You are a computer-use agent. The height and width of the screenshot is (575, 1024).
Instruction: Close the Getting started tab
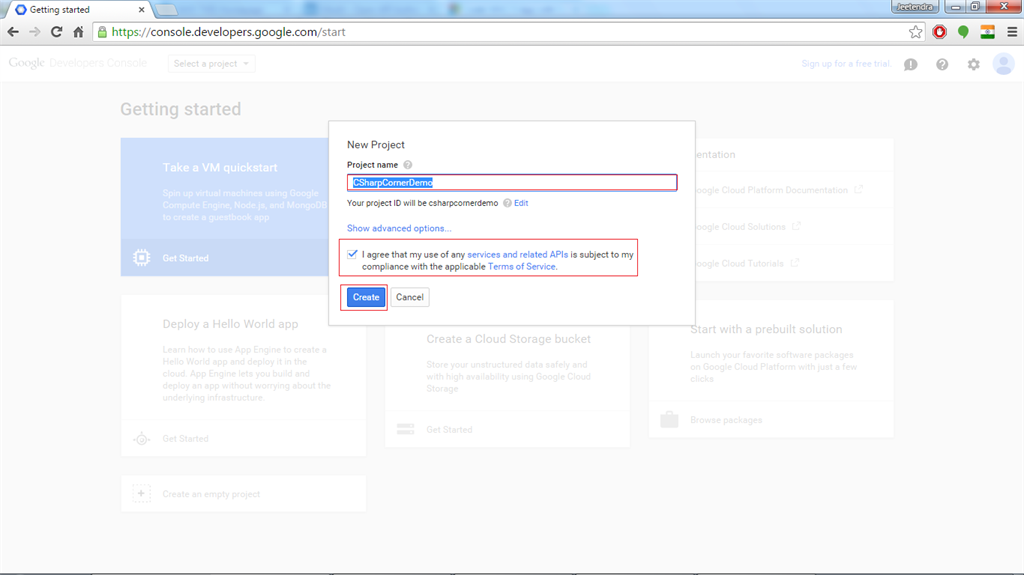[141, 10]
